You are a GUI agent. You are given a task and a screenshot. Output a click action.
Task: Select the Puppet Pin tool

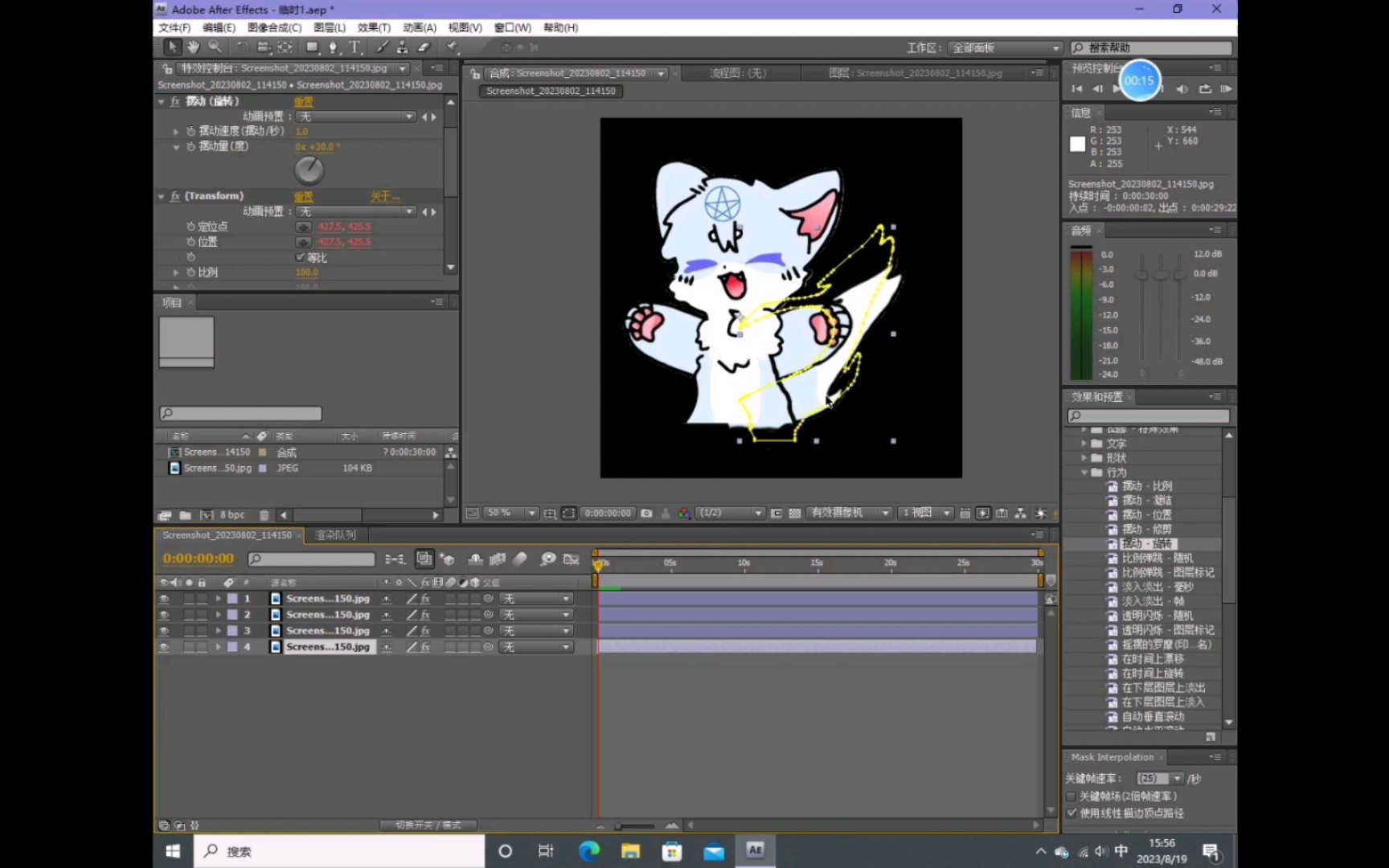coord(453,47)
